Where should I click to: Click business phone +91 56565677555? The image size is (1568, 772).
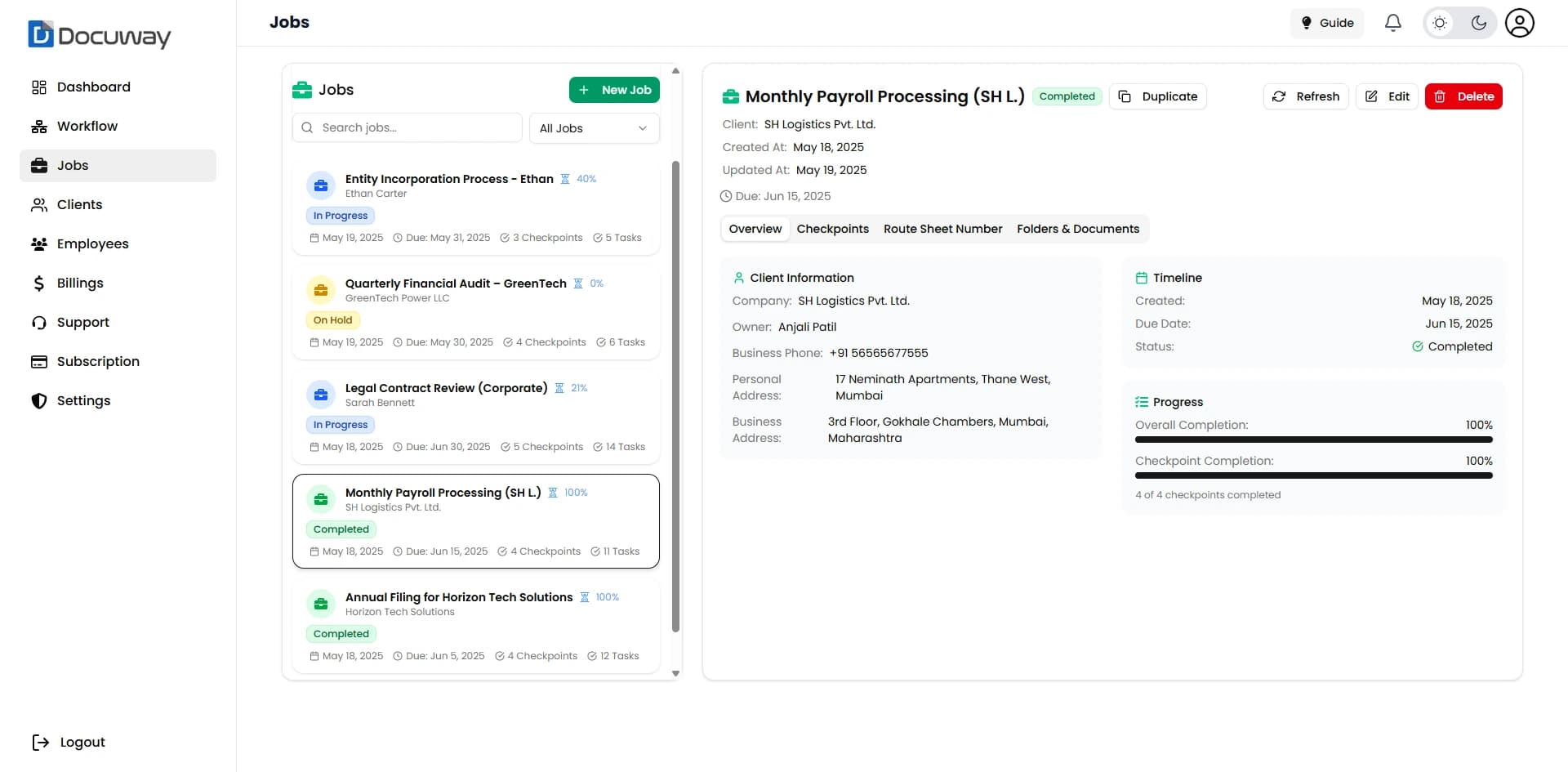click(x=879, y=353)
